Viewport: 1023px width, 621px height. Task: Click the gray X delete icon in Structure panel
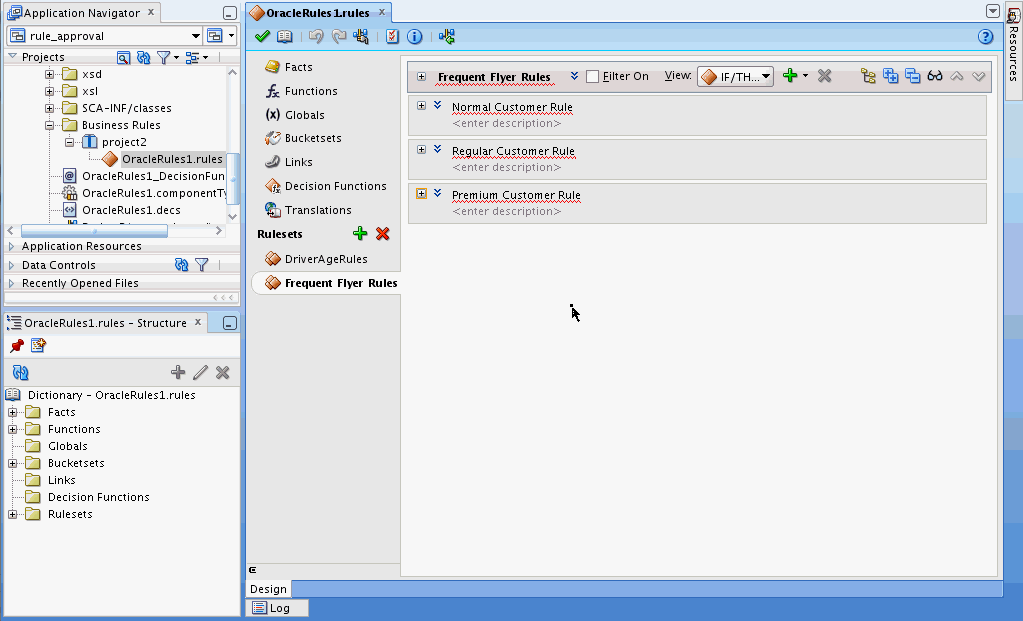(x=222, y=372)
